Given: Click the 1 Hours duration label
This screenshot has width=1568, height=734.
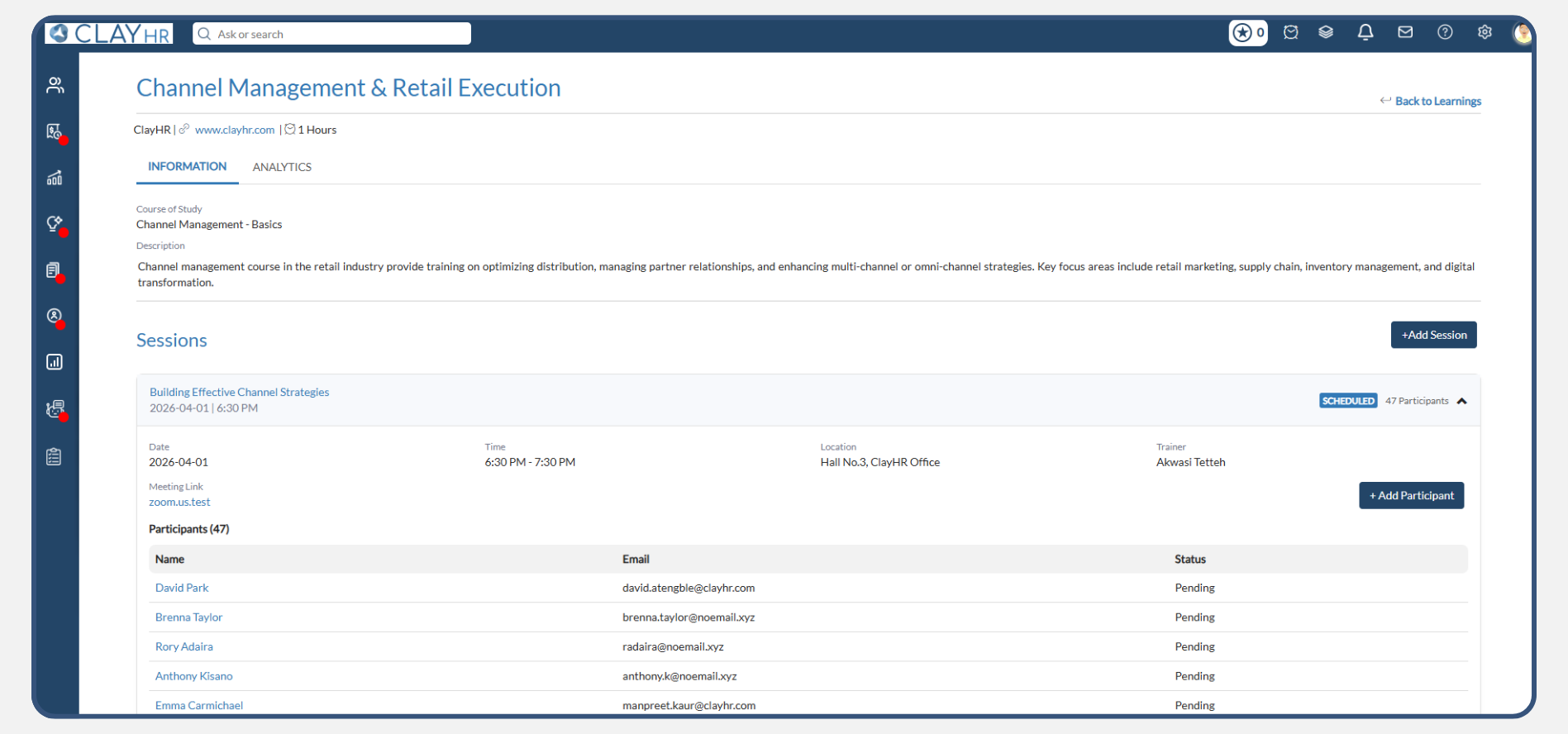Looking at the screenshot, I should pyautogui.click(x=317, y=130).
